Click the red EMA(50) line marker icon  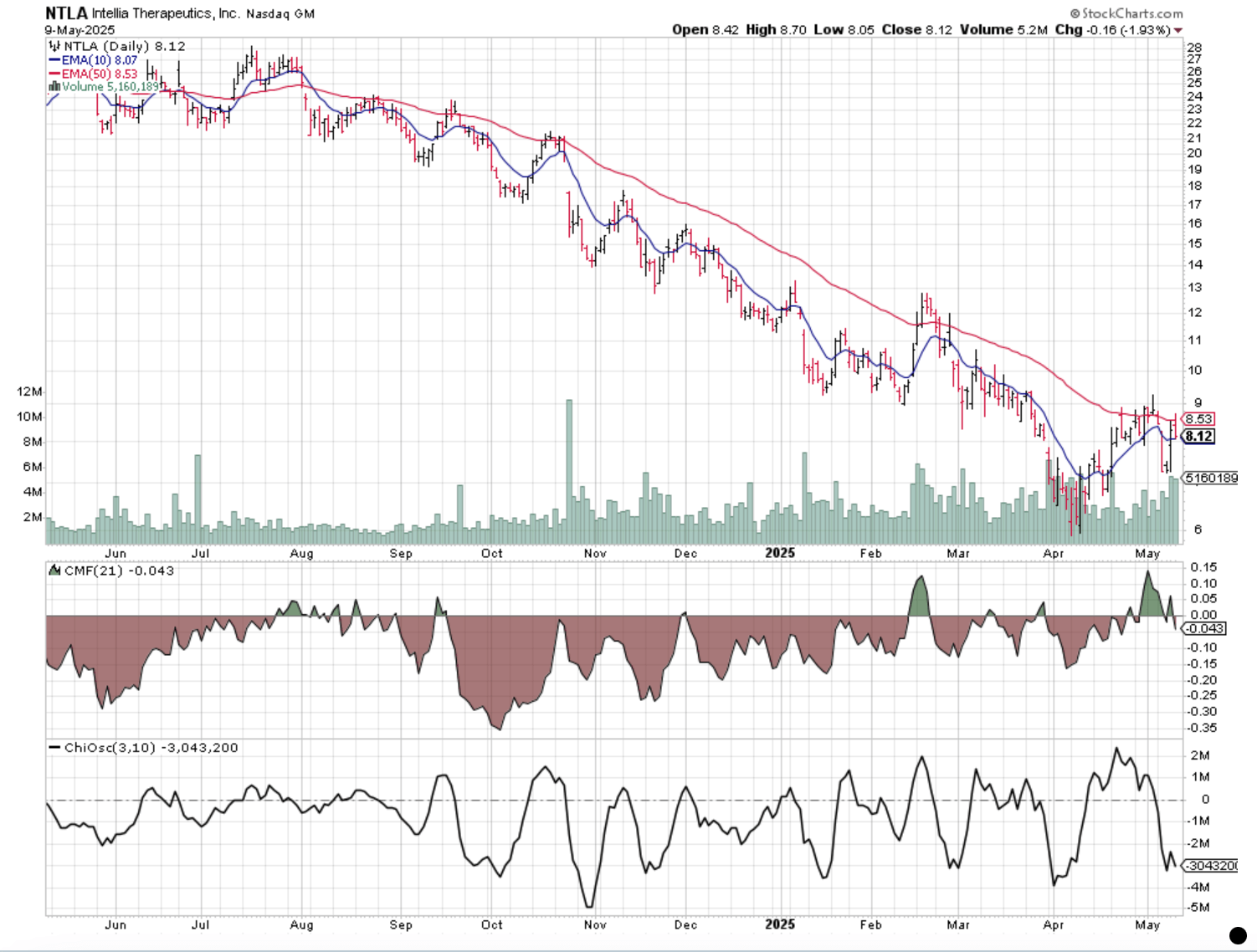tap(54, 74)
